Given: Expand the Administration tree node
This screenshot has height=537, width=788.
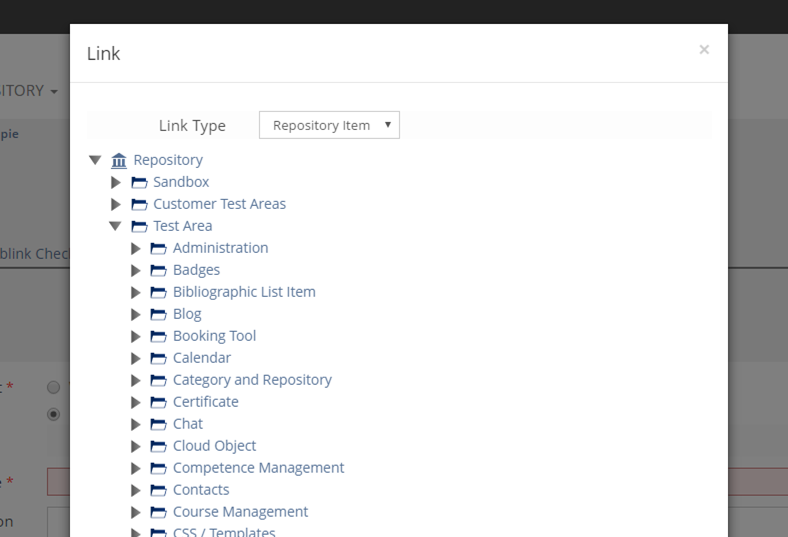Looking at the screenshot, I should tap(136, 248).
